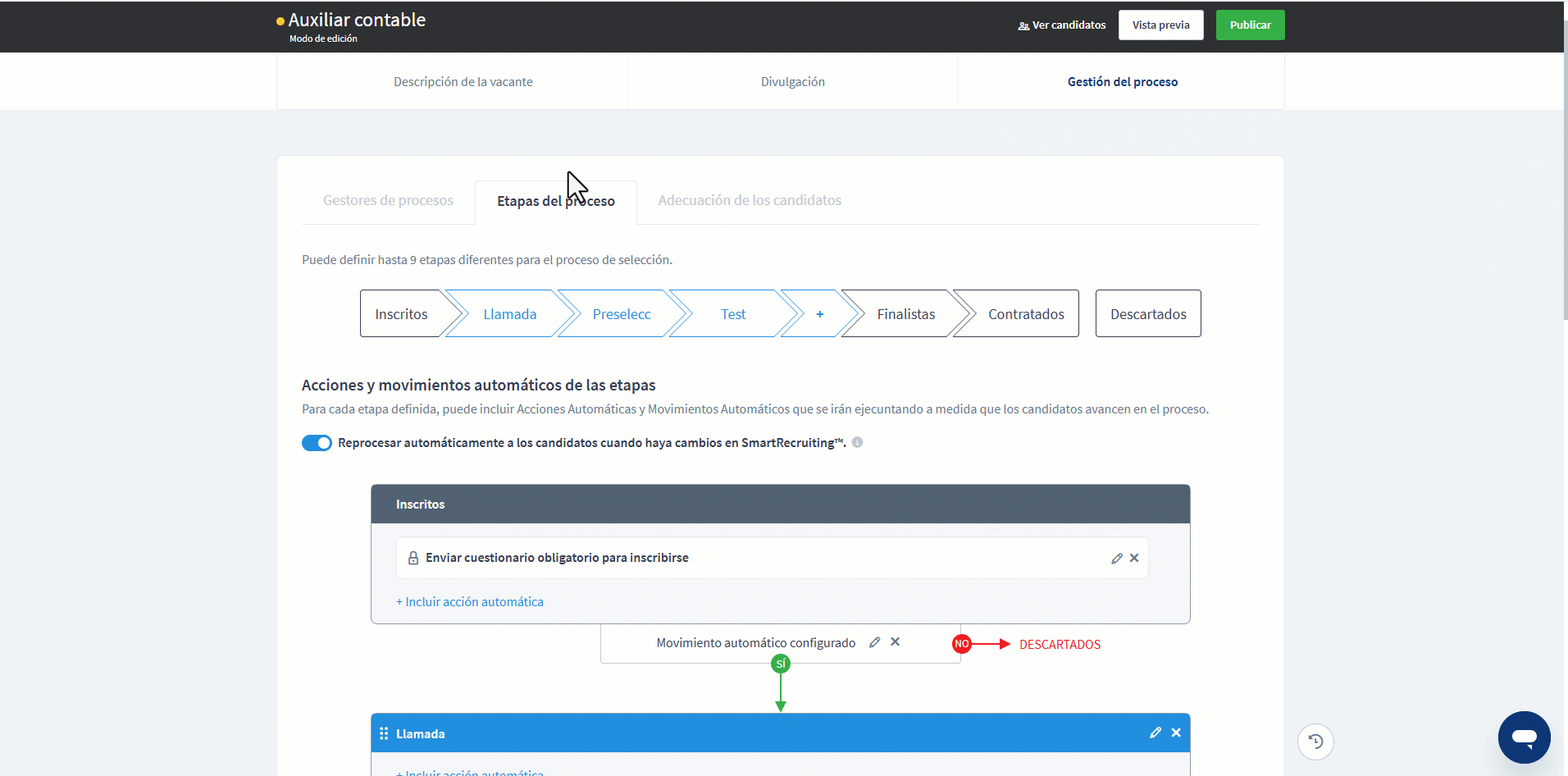Open the "Gestores de procesos" tab

(388, 200)
